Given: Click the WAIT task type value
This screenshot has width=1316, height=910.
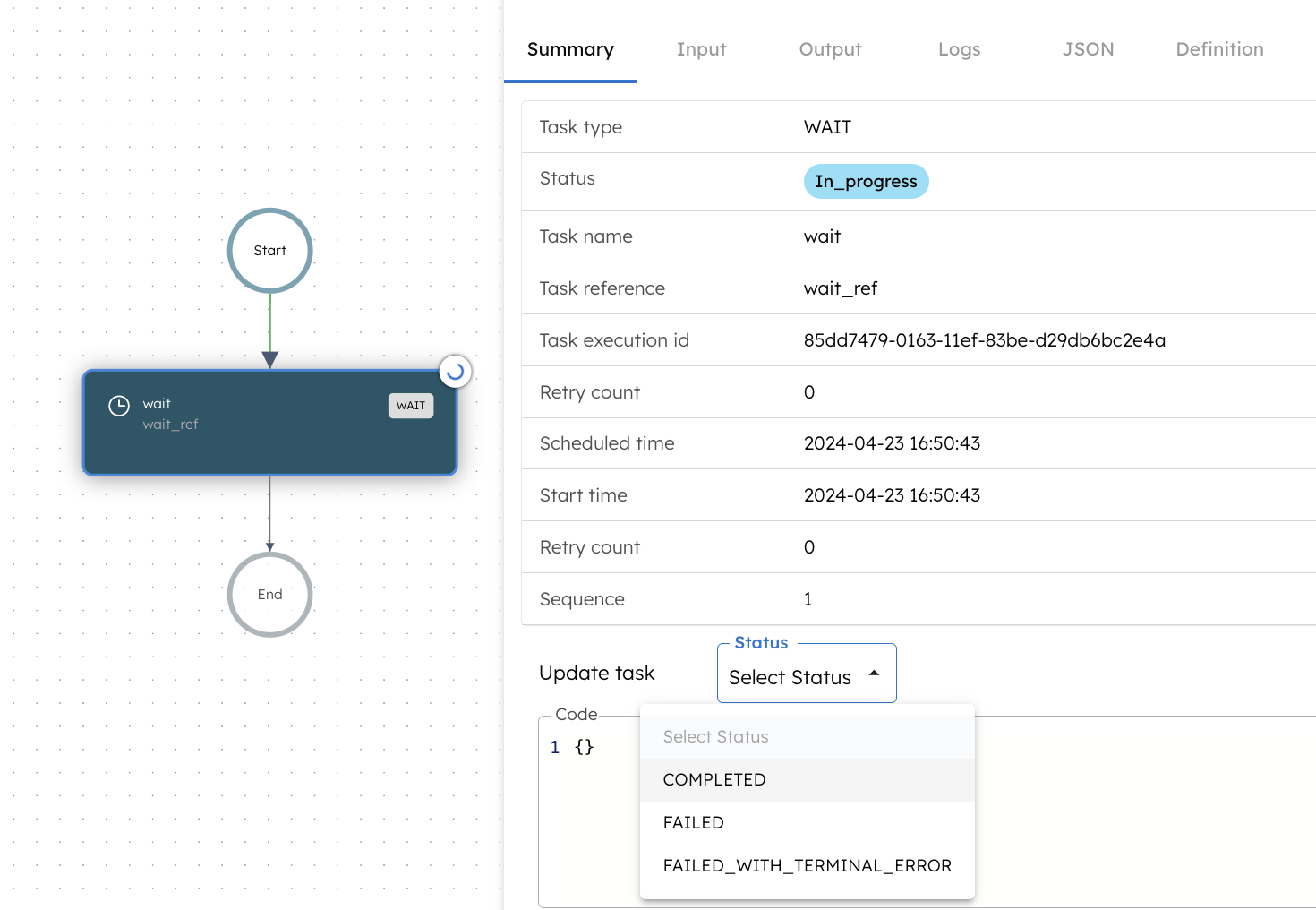Looking at the screenshot, I should (827, 127).
